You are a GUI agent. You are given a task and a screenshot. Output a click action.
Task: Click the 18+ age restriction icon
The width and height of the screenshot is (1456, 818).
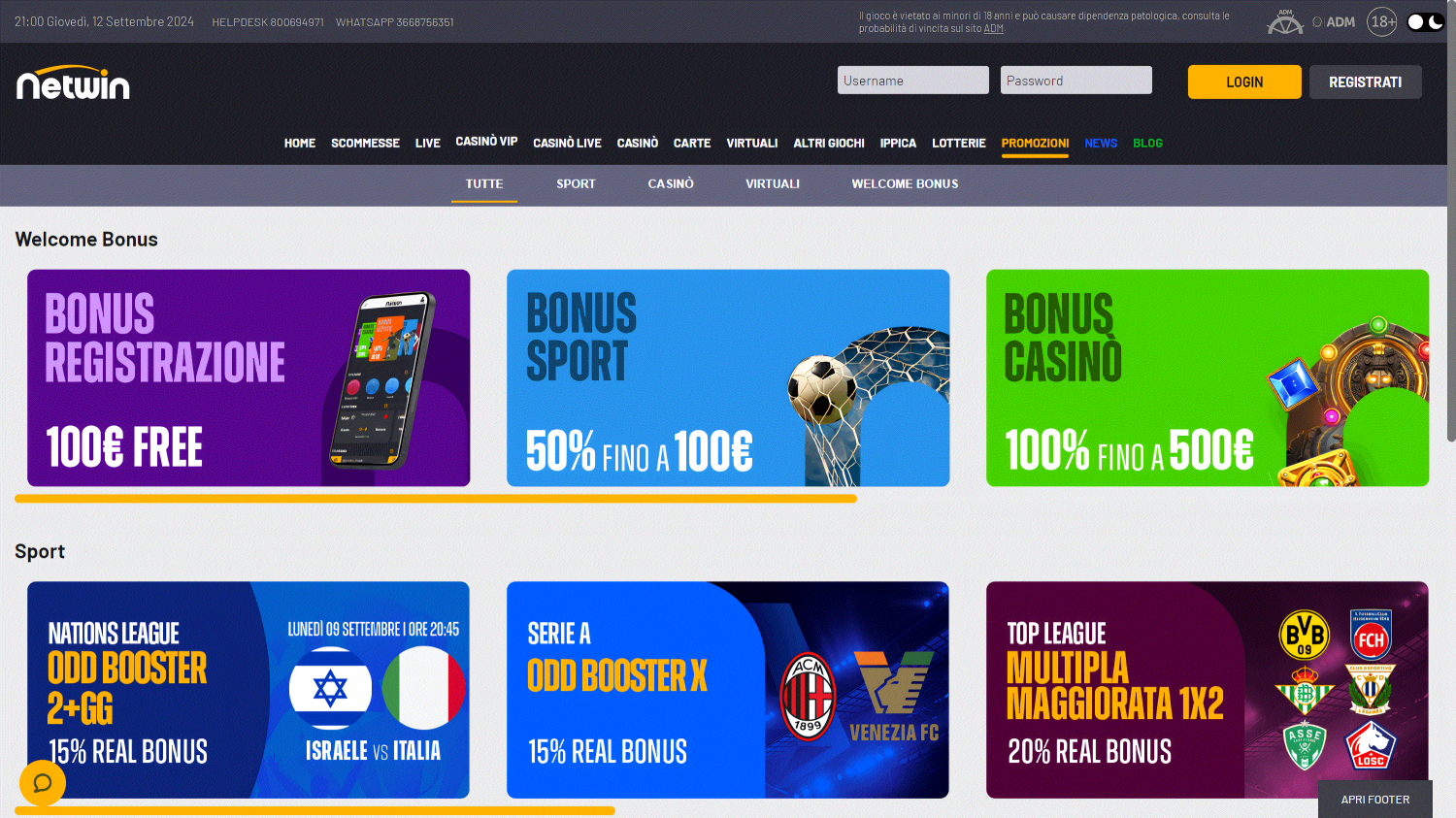(x=1382, y=21)
